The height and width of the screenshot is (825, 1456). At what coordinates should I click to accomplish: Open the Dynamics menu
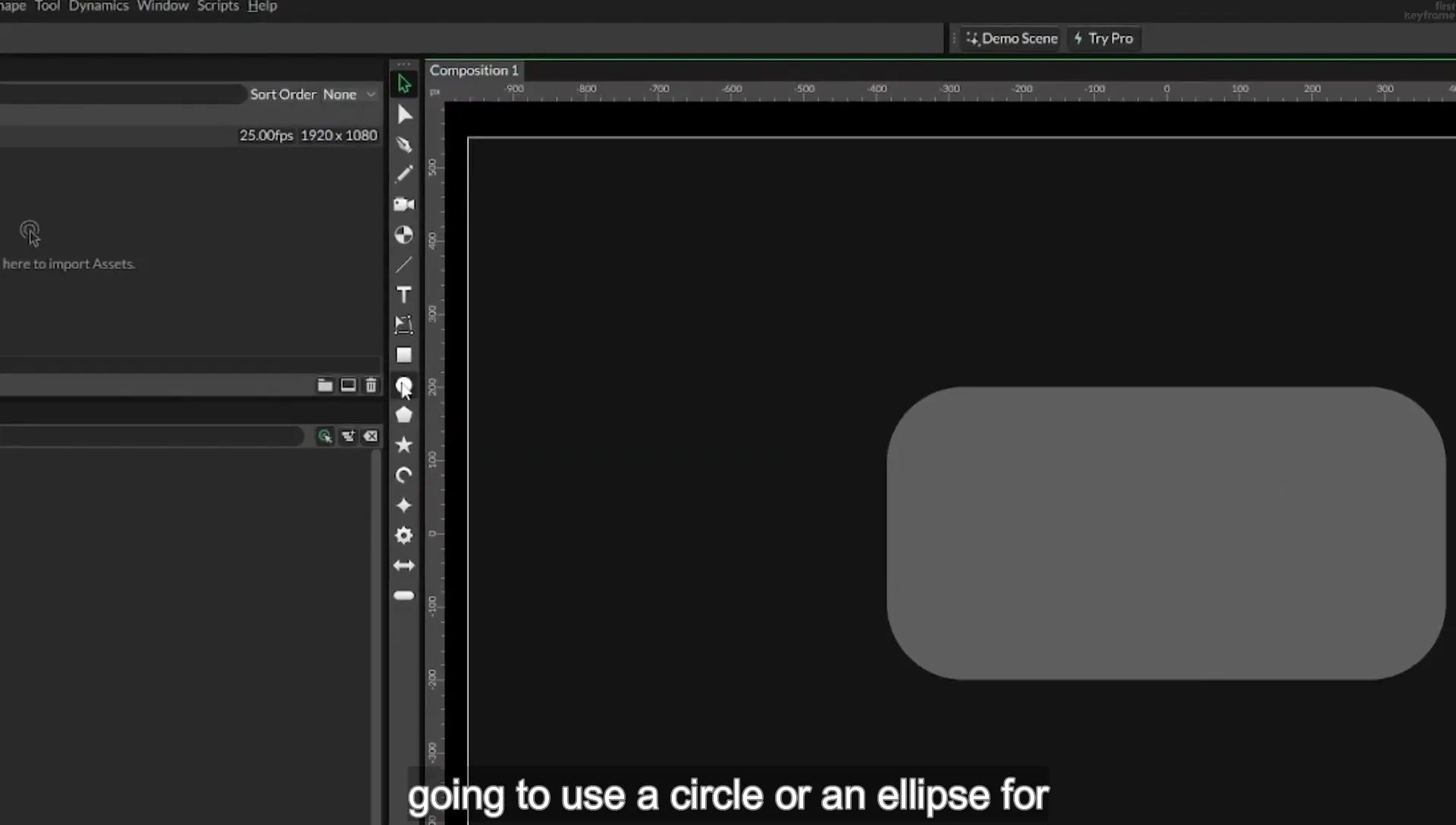99,6
